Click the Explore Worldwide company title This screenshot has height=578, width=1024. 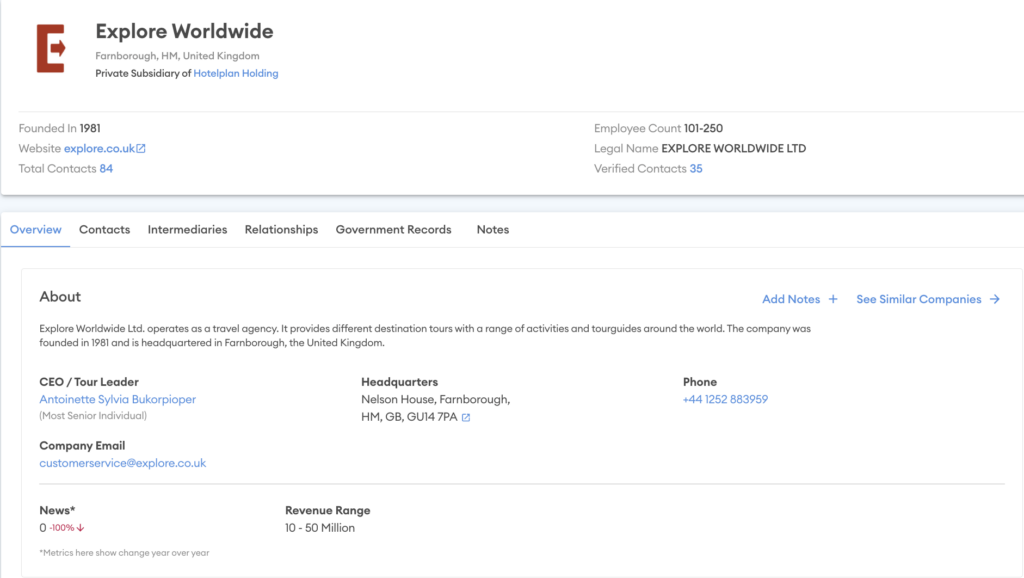(184, 31)
